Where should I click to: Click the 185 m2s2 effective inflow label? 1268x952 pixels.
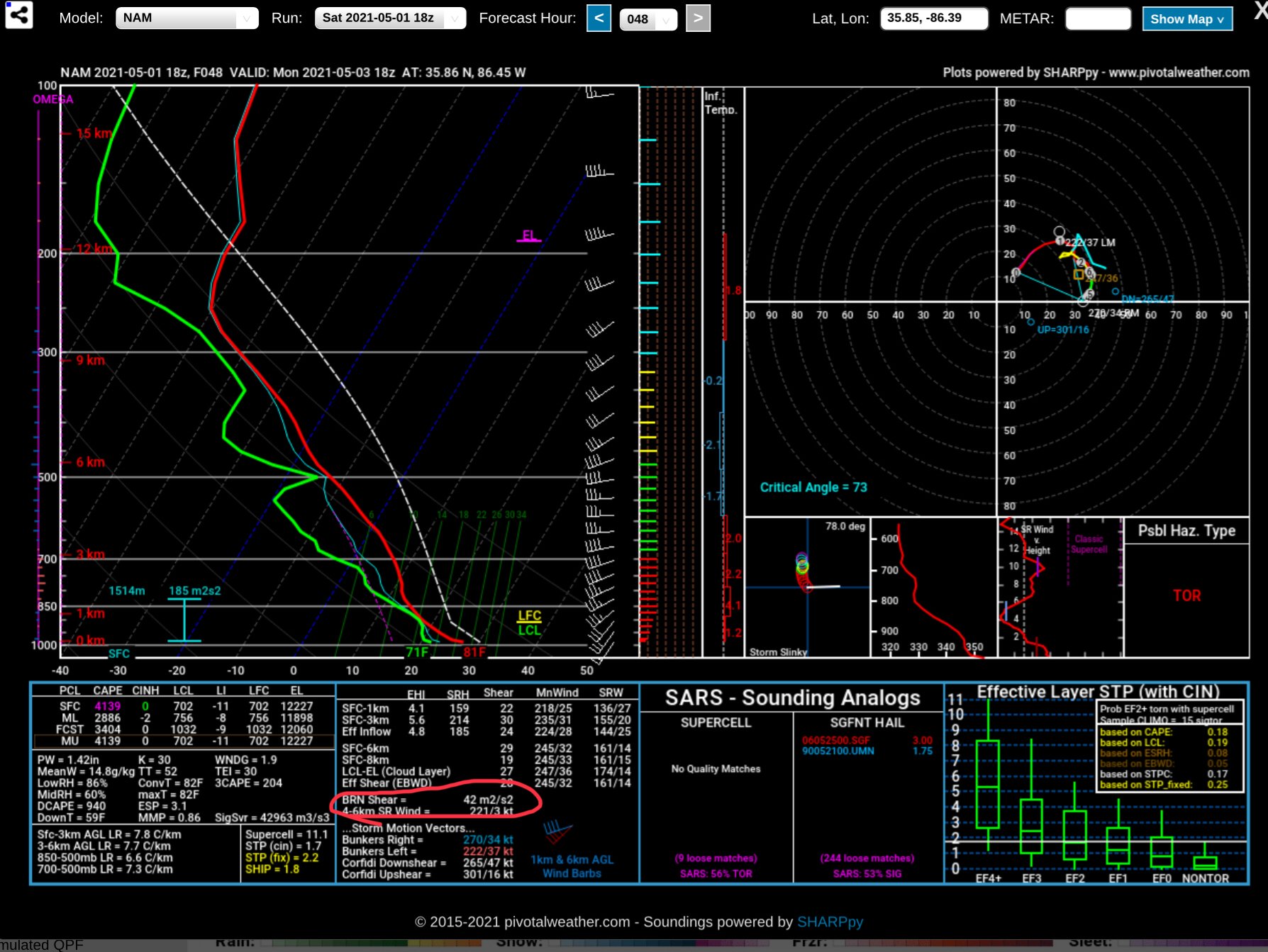(194, 590)
